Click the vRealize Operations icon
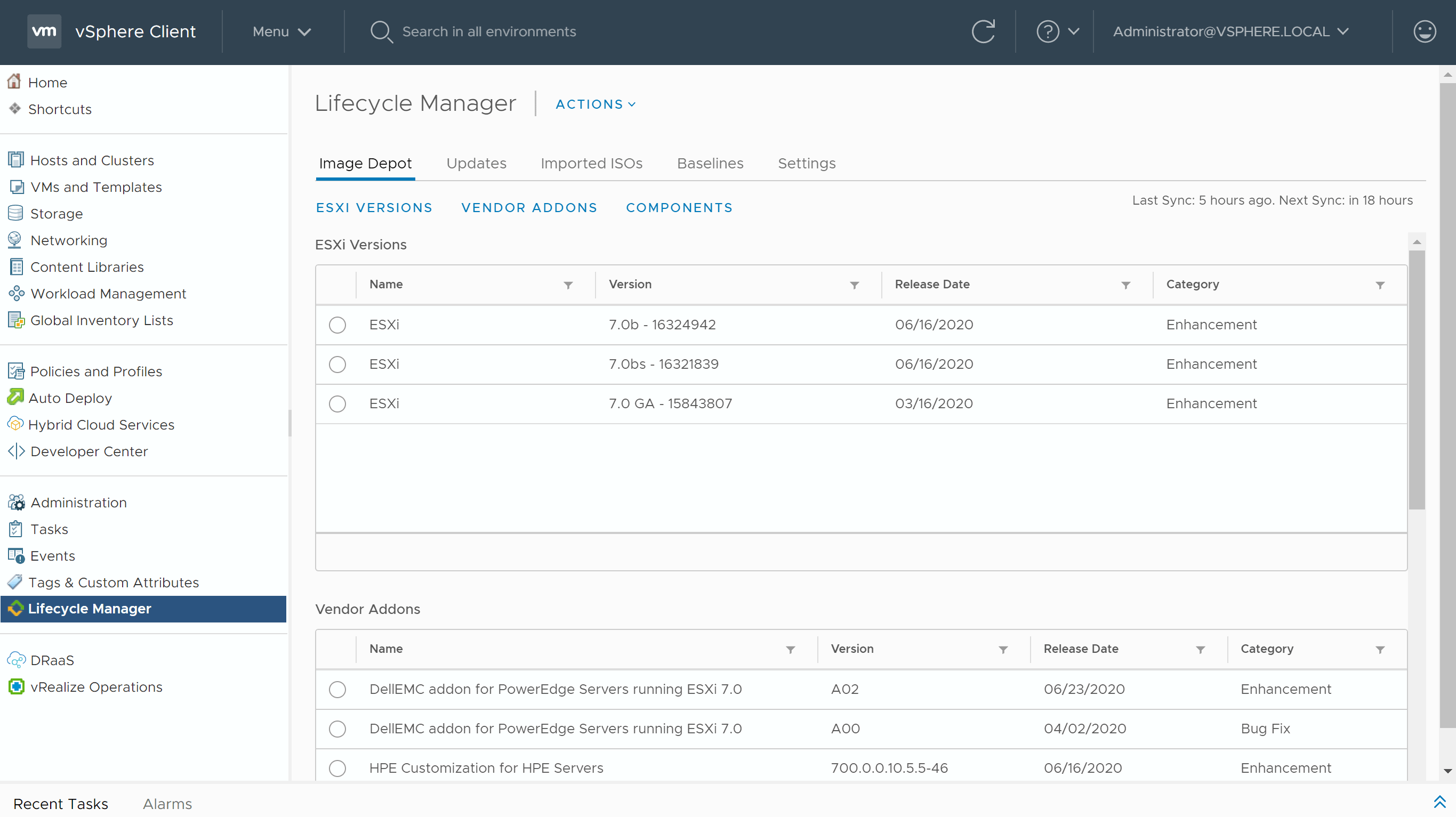Image resolution: width=1456 pixels, height=817 pixels. (x=16, y=687)
